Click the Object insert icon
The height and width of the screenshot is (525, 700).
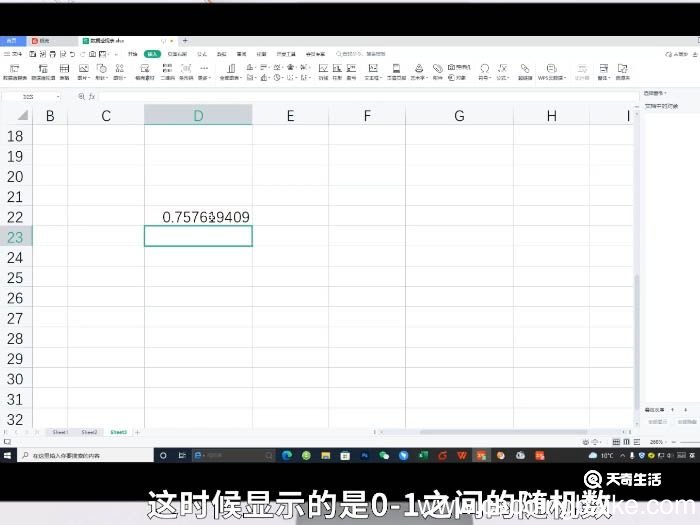(x=457, y=78)
